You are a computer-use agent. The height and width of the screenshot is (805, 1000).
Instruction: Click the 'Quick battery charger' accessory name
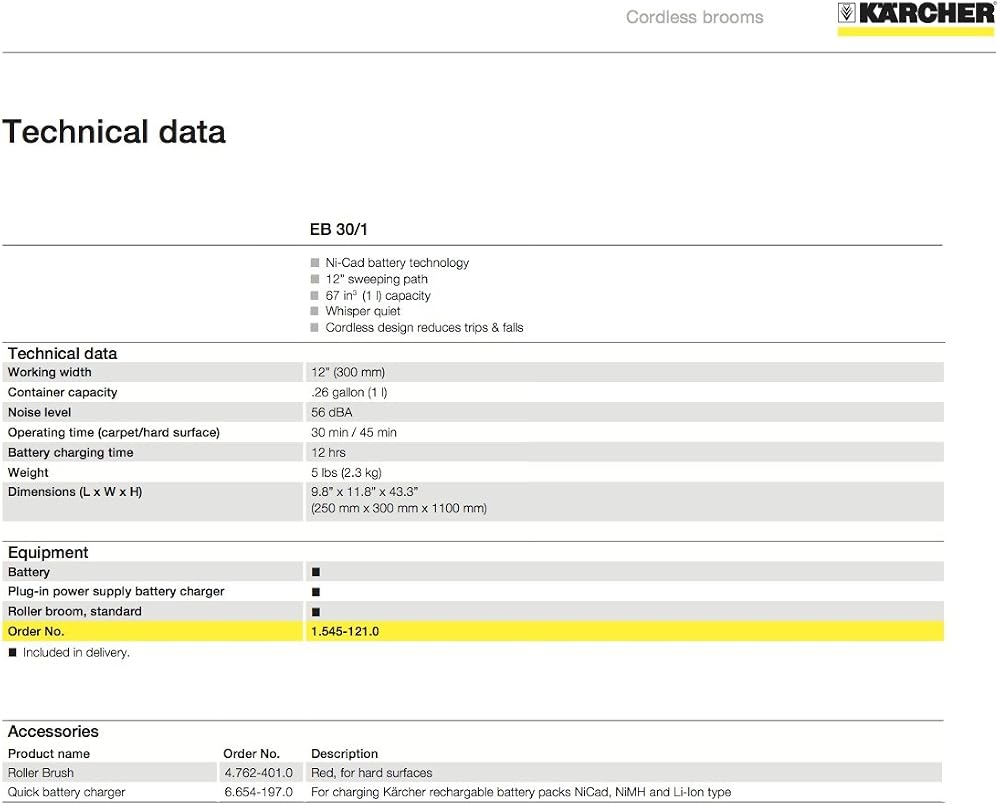pyautogui.click(x=66, y=792)
